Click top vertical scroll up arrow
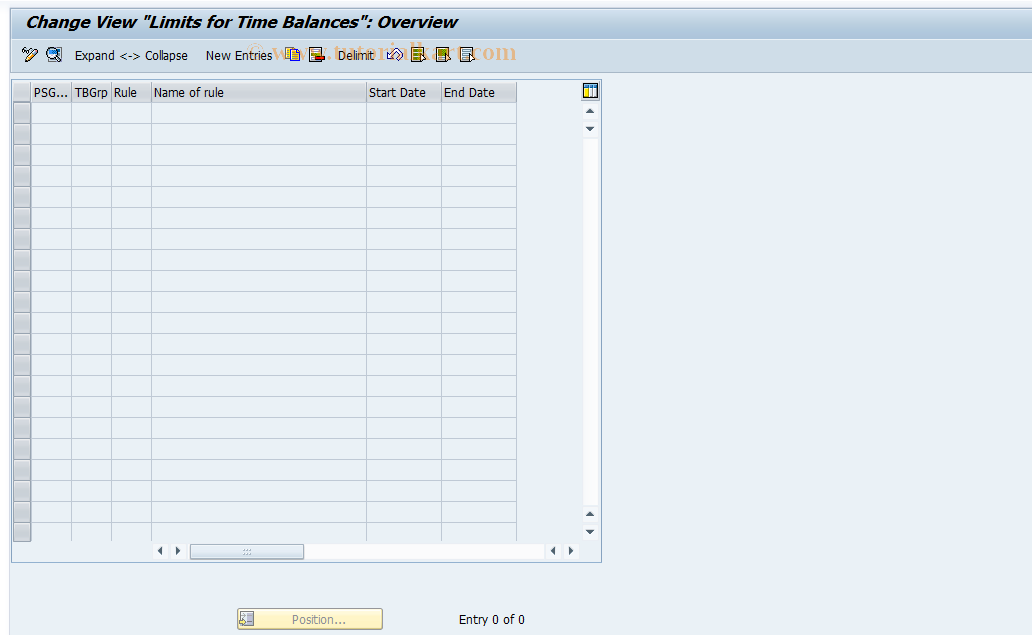Viewport: 1032px width, 635px height. (x=590, y=111)
